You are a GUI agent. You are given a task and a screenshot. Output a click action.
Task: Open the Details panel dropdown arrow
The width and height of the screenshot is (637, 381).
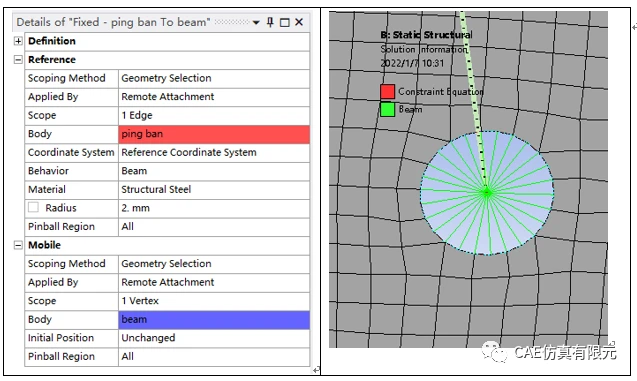pyautogui.click(x=256, y=22)
